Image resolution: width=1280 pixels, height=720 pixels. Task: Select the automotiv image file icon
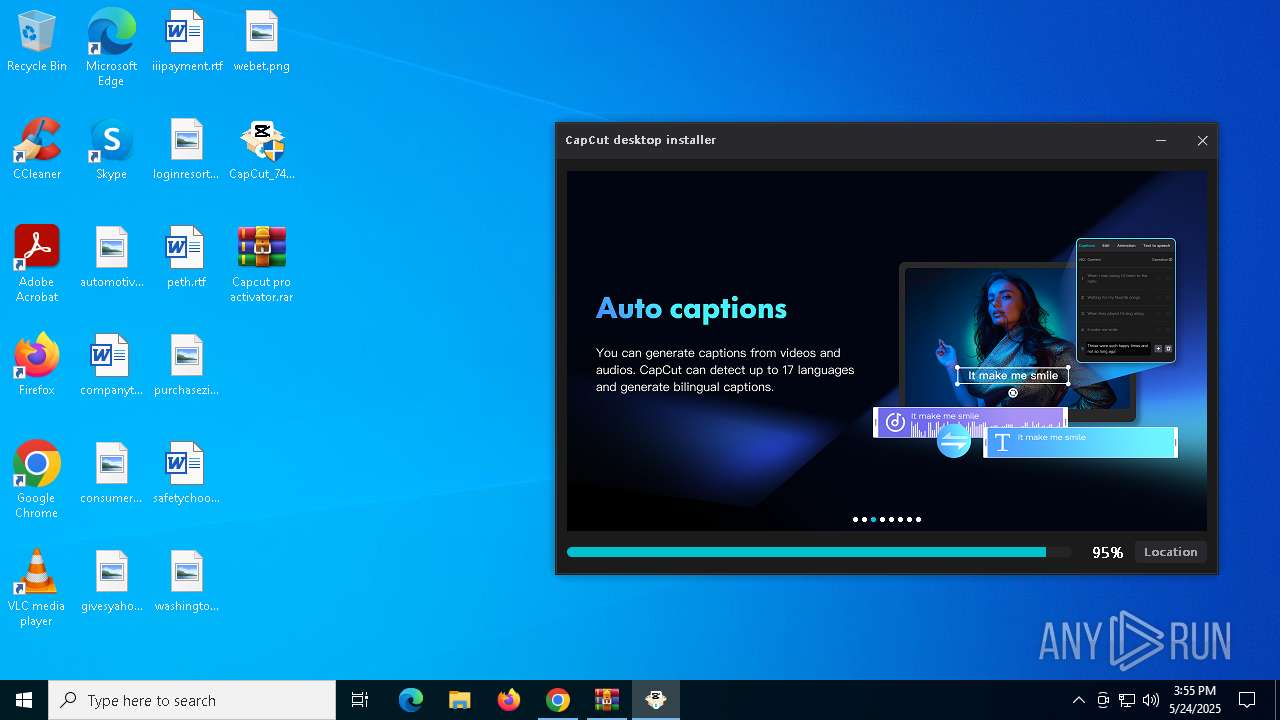(111, 257)
